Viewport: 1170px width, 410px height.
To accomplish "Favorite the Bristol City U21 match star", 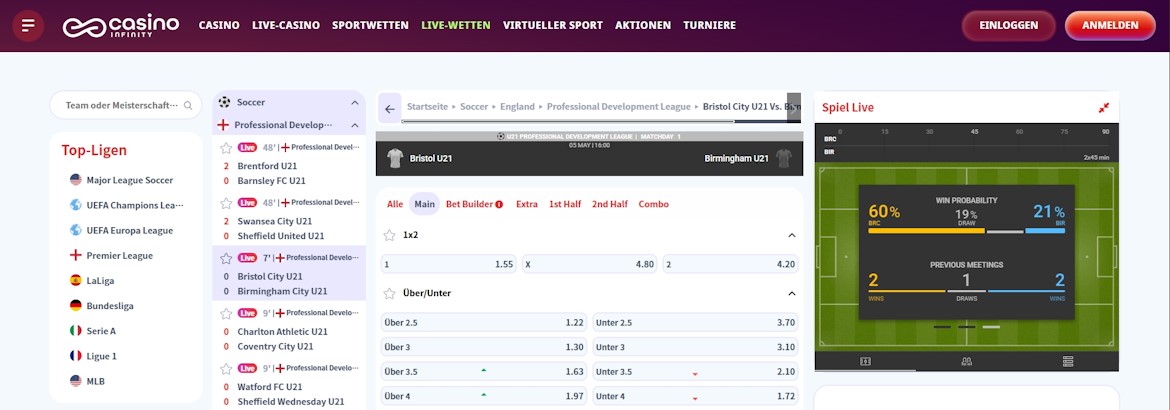I will point(226,258).
